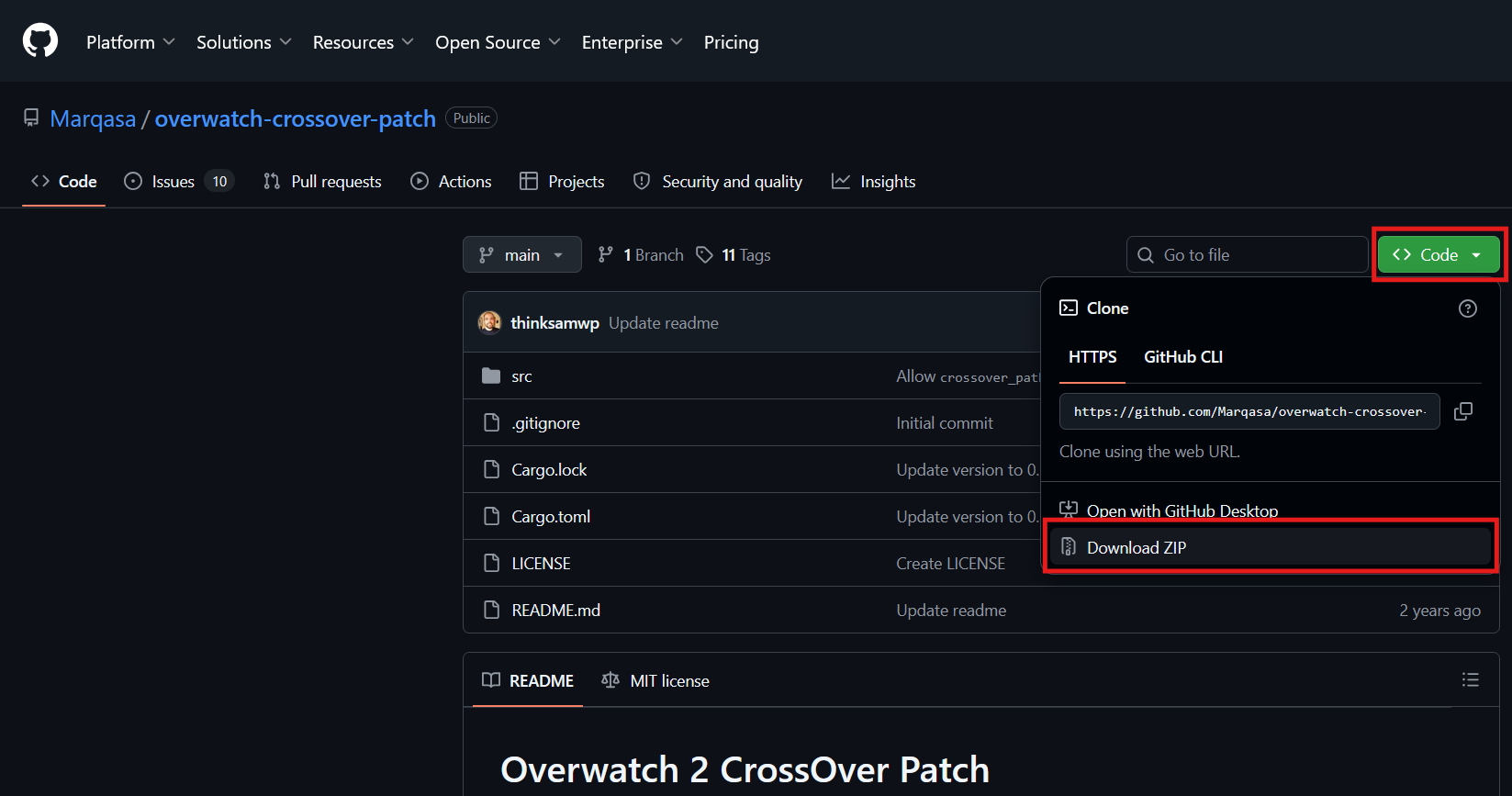Click the .gitignore file icon
Screen dimensions: 1512x796
click(x=491, y=422)
